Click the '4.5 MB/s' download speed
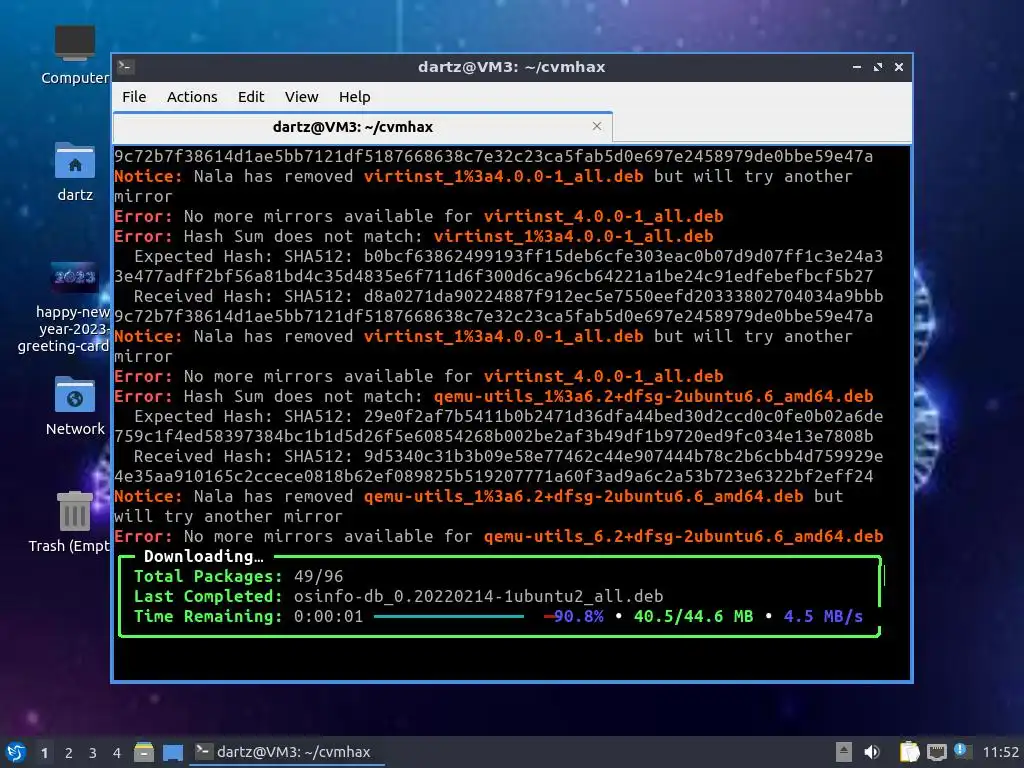Image resolution: width=1024 pixels, height=768 pixels. 823,616
